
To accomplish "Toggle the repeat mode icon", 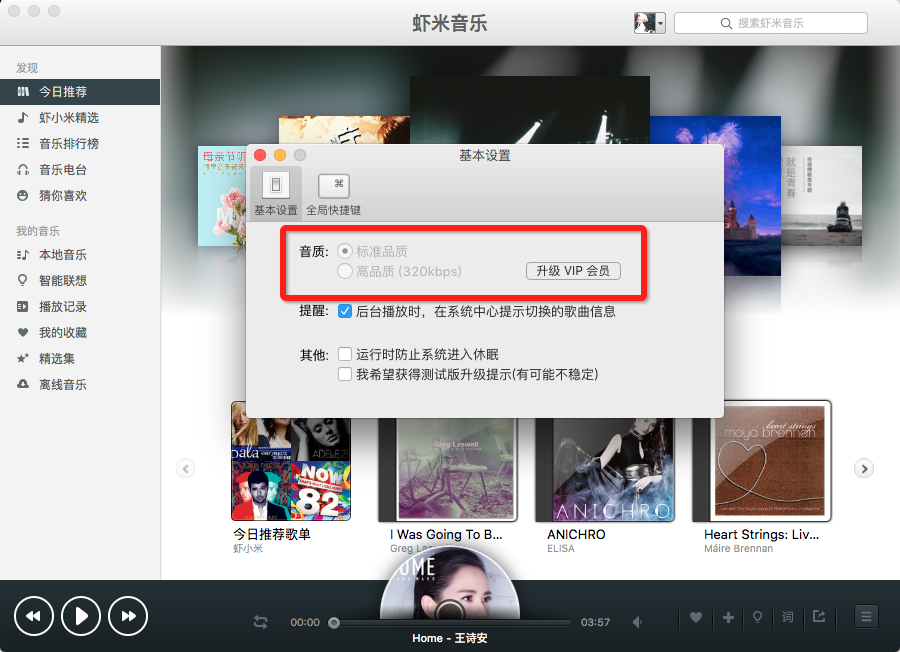I will click(261, 622).
